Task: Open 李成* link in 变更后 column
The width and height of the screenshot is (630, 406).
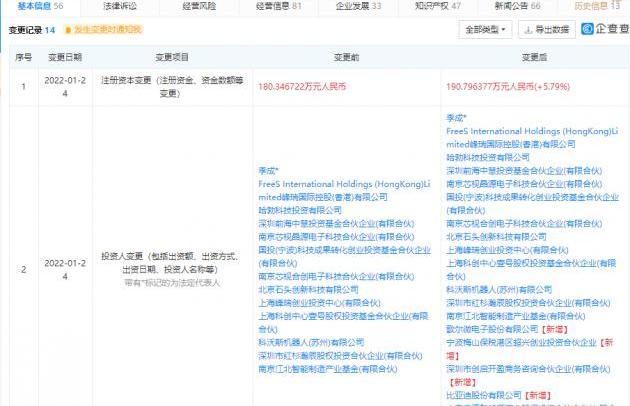Action: (x=456, y=118)
